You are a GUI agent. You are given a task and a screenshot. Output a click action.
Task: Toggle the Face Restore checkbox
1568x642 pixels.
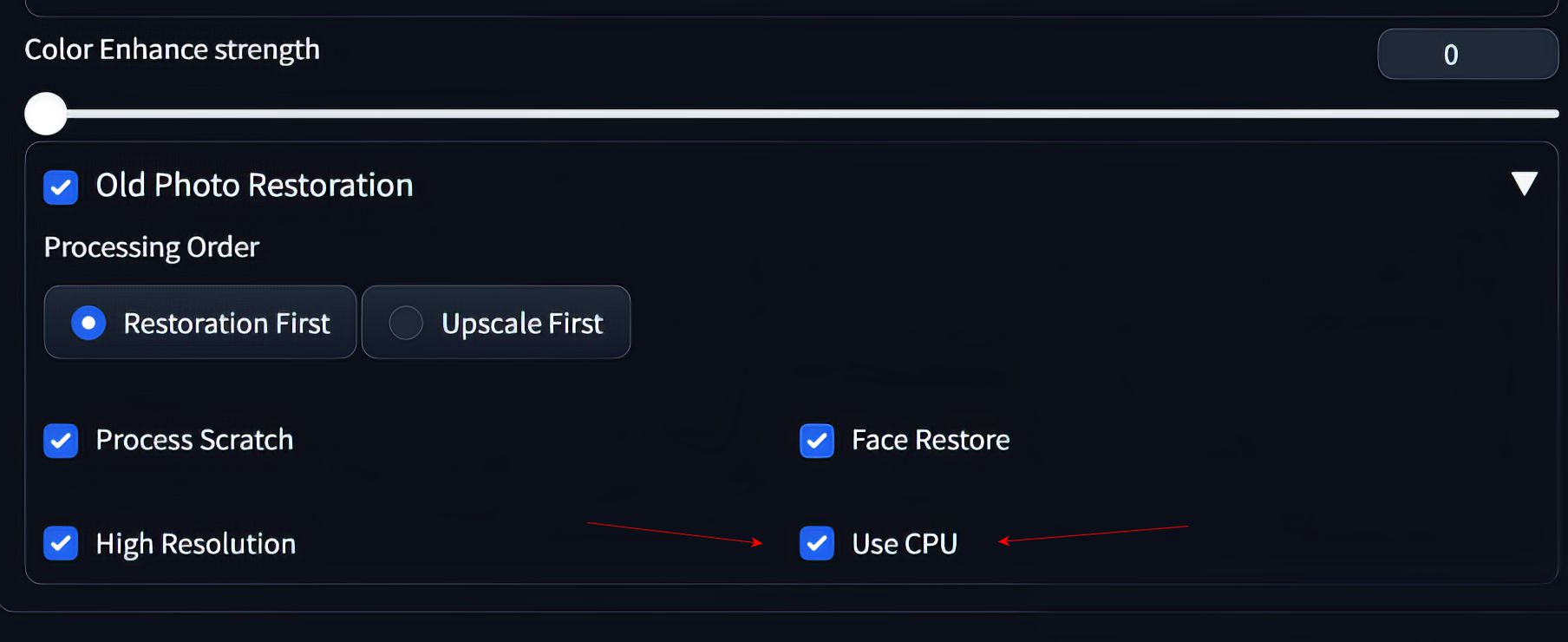(817, 441)
